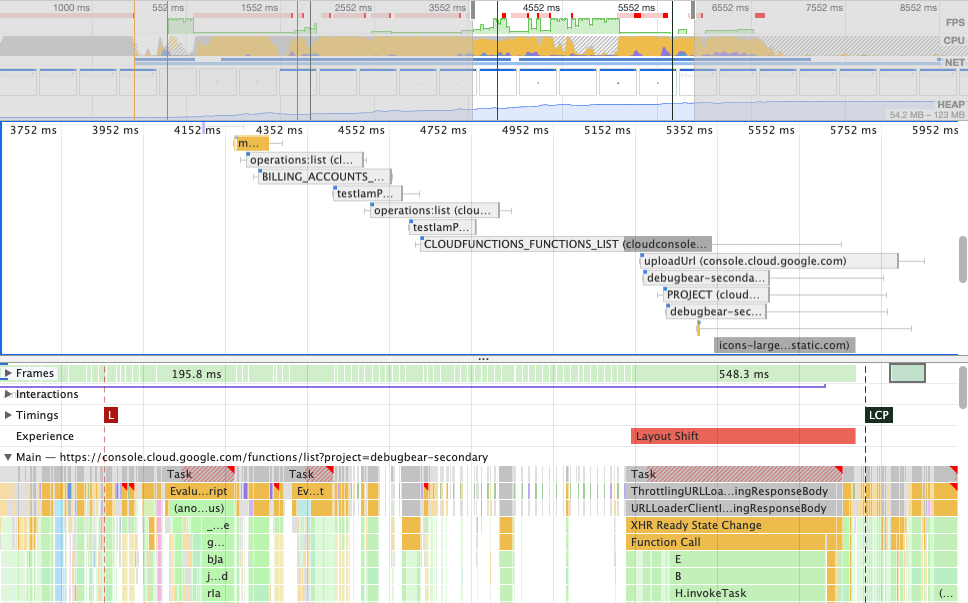Click the Experience track label
The width and height of the screenshot is (968, 603).
click(44, 436)
